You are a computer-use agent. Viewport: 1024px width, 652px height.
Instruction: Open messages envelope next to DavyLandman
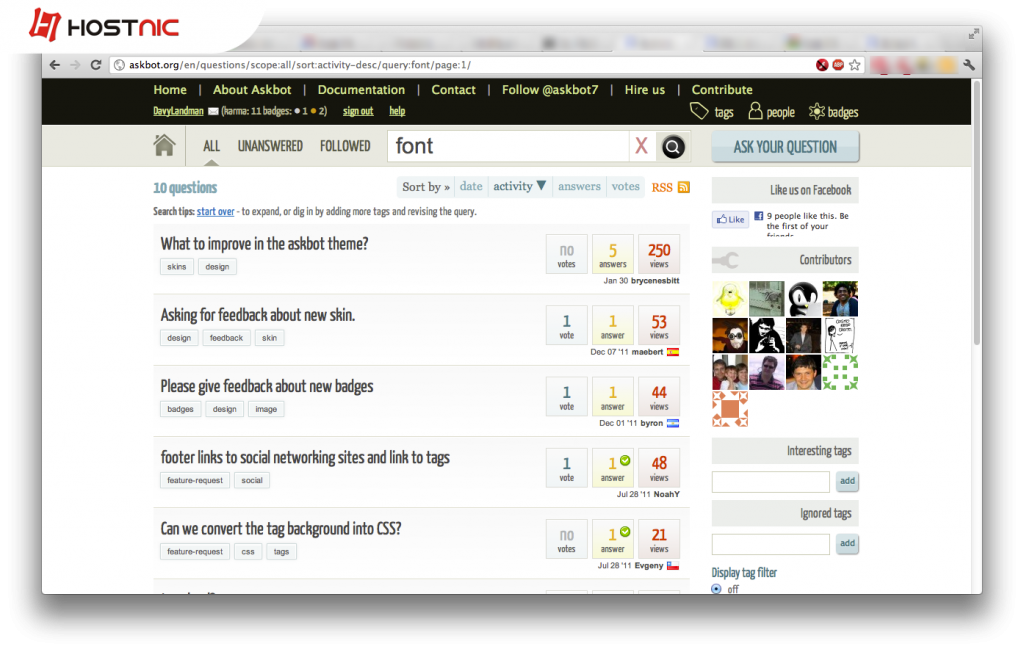click(213, 112)
